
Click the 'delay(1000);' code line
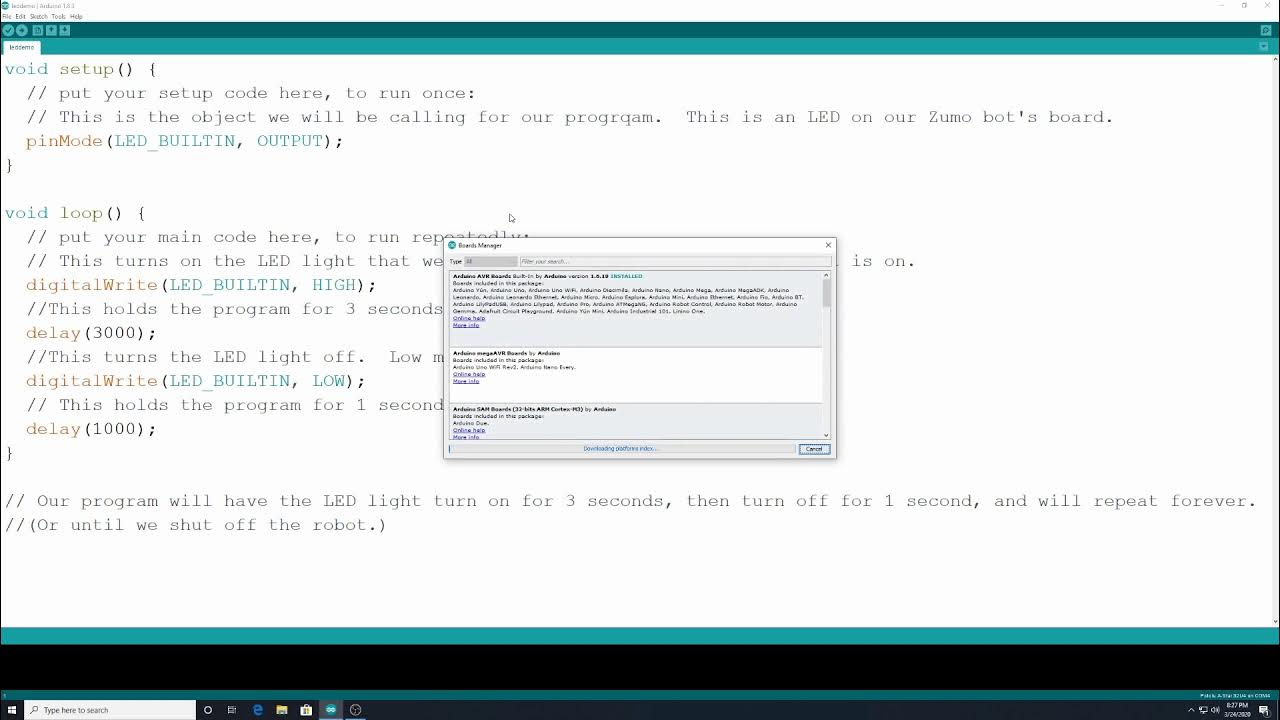(x=91, y=429)
